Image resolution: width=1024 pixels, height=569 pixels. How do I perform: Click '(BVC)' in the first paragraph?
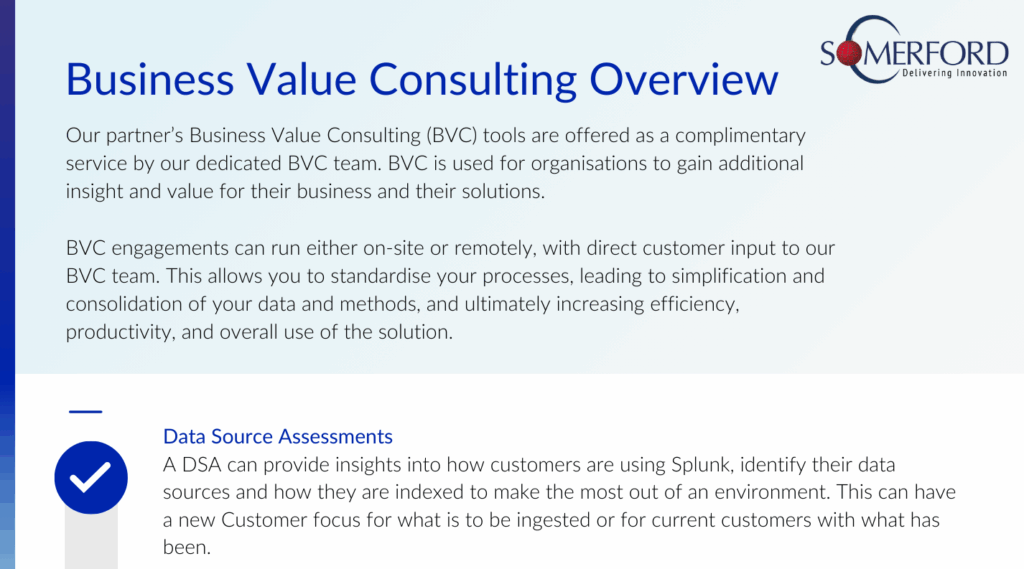coord(452,136)
